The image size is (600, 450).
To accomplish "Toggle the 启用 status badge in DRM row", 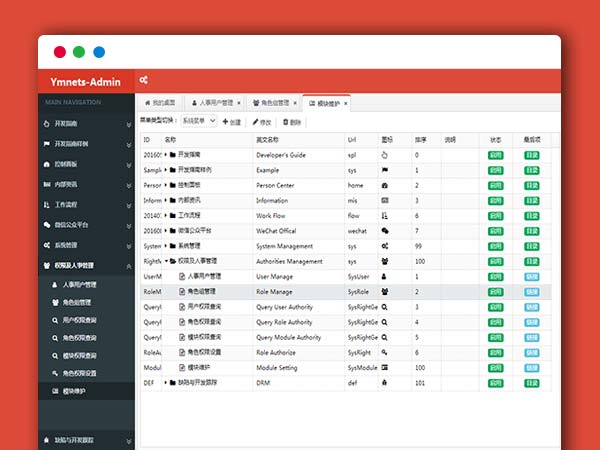I will tap(496, 382).
